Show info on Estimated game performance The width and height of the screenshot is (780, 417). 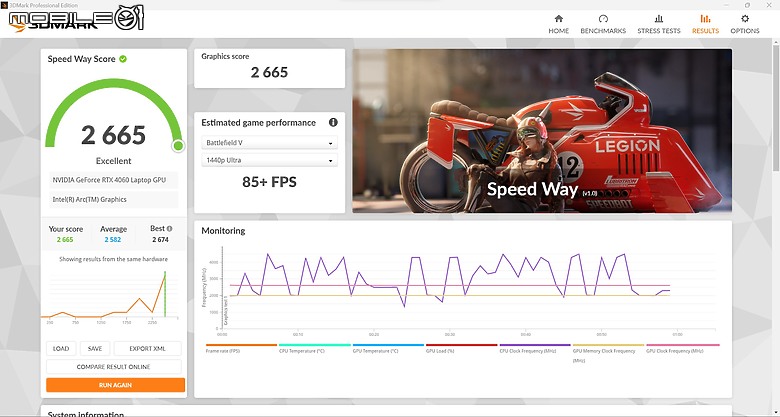pyautogui.click(x=333, y=122)
